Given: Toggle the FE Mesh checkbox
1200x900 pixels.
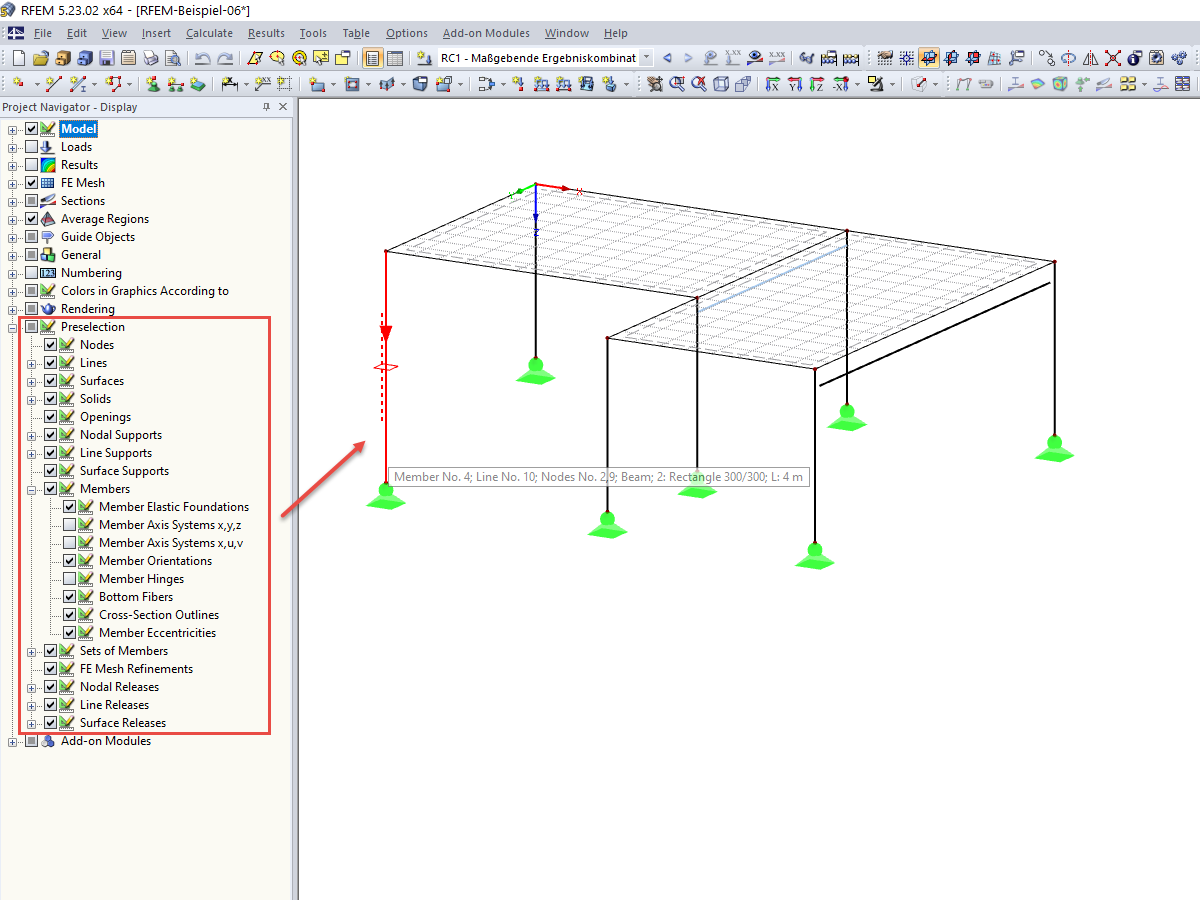Looking at the screenshot, I should (x=31, y=183).
